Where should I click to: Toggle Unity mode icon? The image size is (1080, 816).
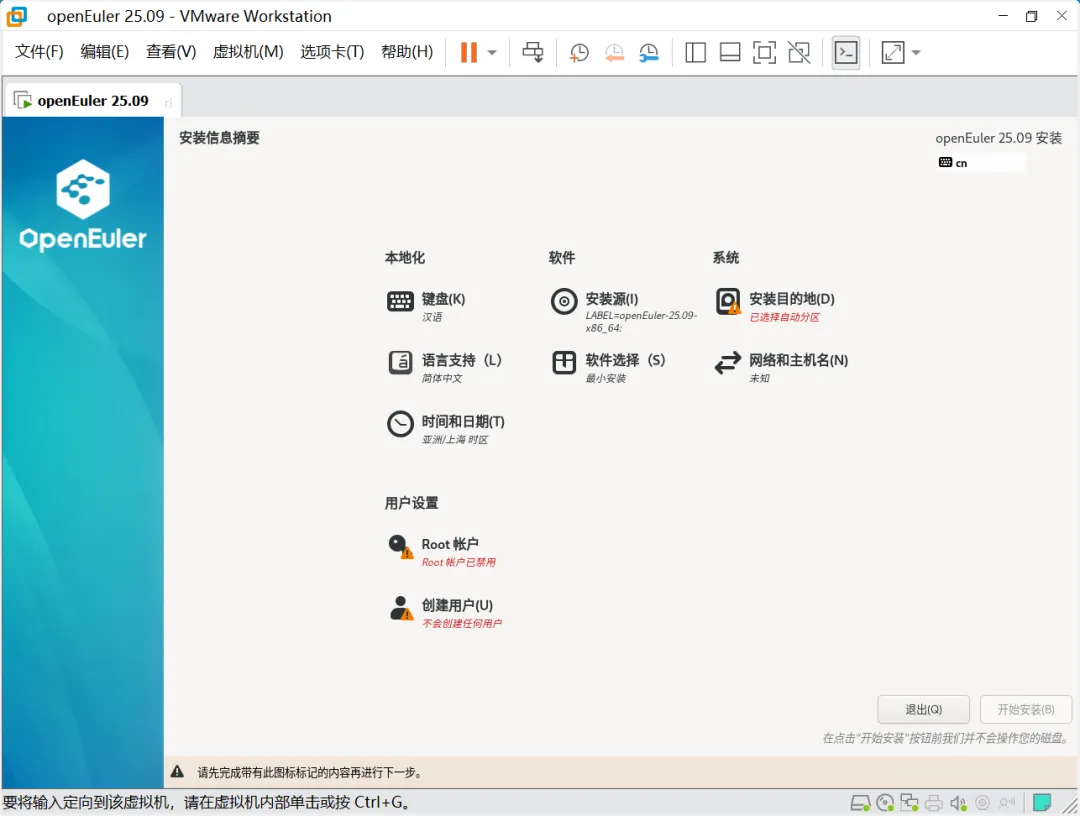click(x=799, y=52)
